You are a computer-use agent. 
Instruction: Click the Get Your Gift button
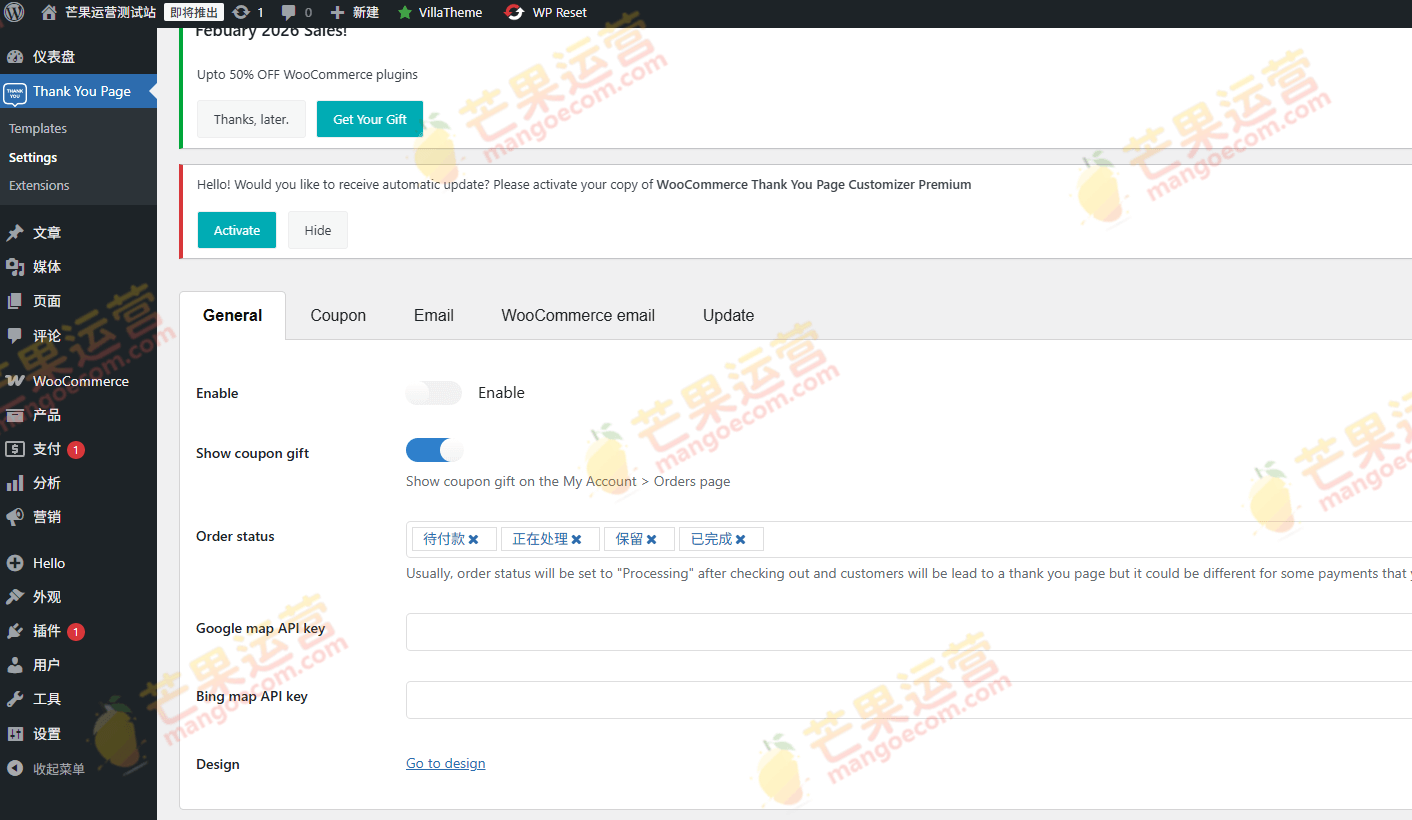[369, 118]
